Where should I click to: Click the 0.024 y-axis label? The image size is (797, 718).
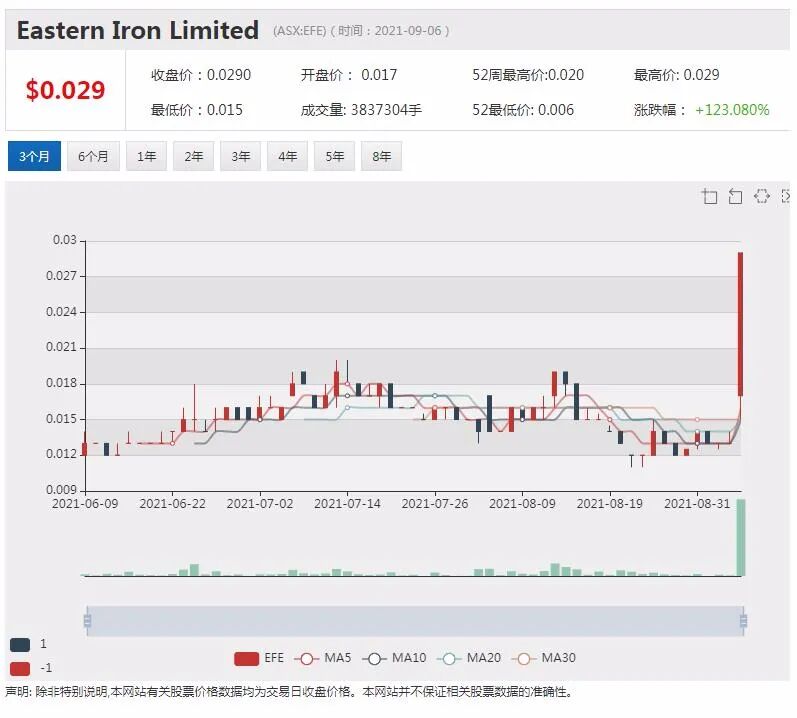click(x=62, y=311)
